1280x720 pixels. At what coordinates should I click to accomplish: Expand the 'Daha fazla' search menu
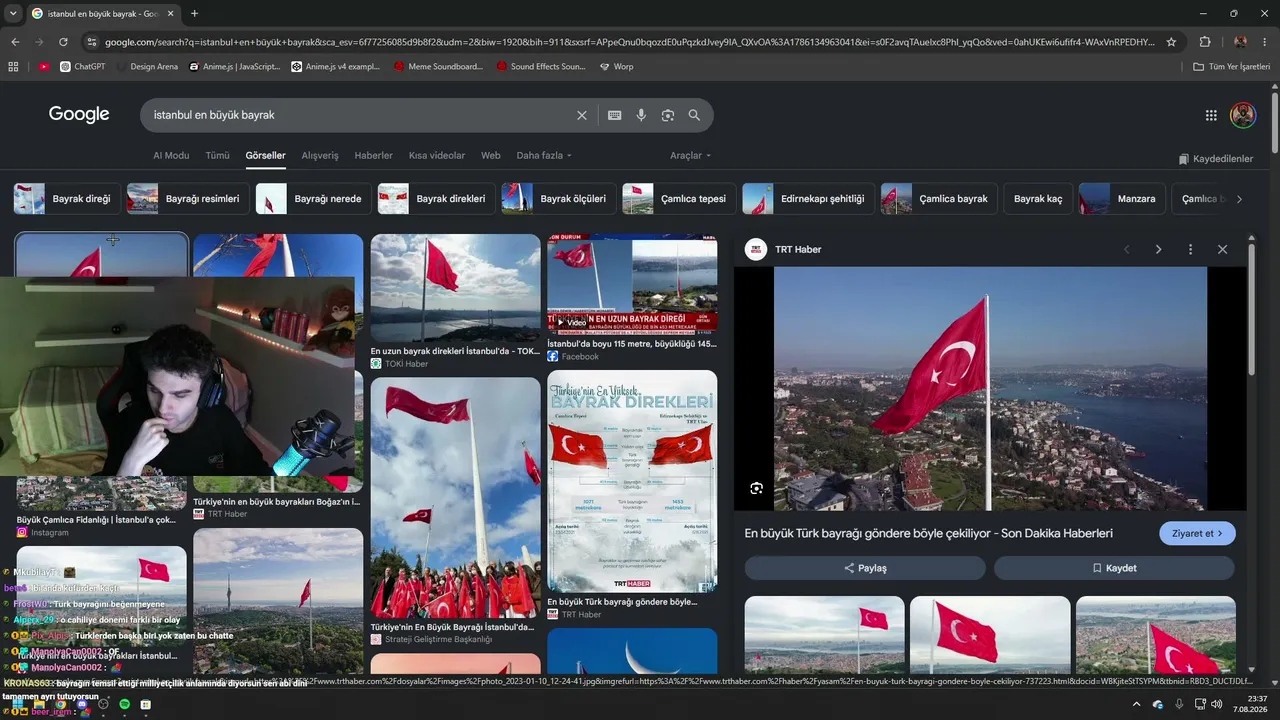pyautogui.click(x=544, y=156)
